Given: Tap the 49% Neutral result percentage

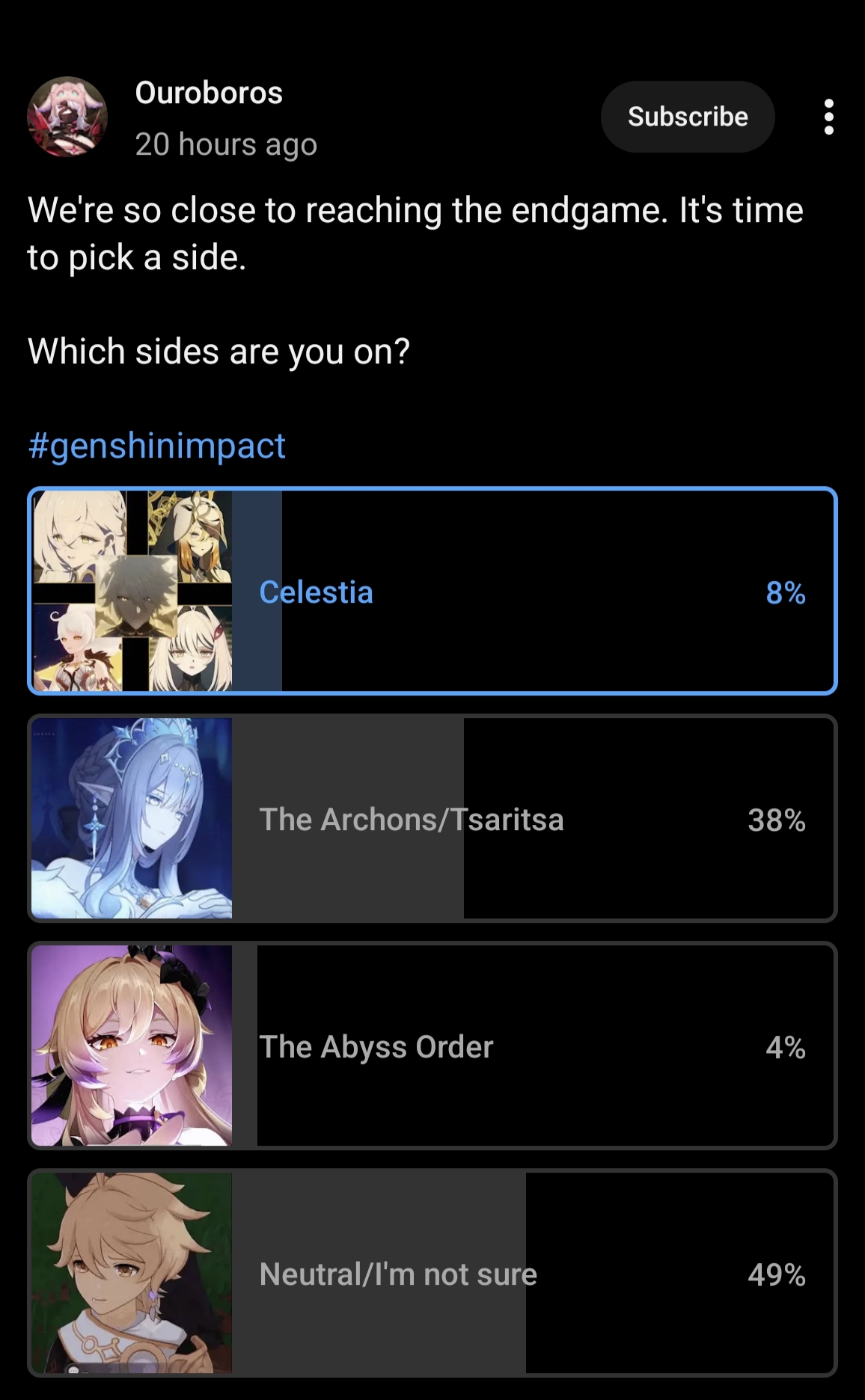Looking at the screenshot, I should coord(777,1275).
